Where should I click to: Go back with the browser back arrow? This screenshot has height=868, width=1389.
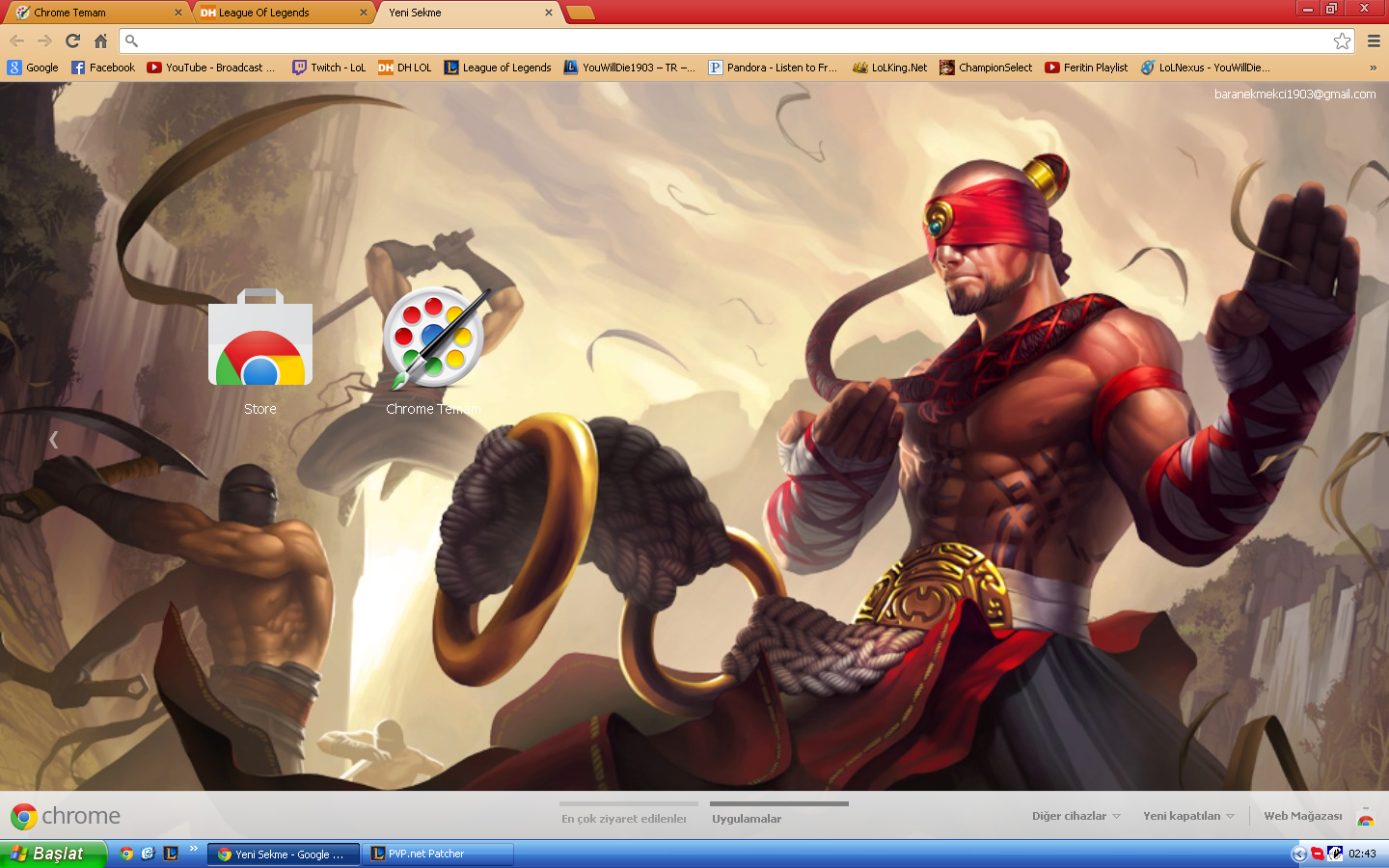point(16,41)
